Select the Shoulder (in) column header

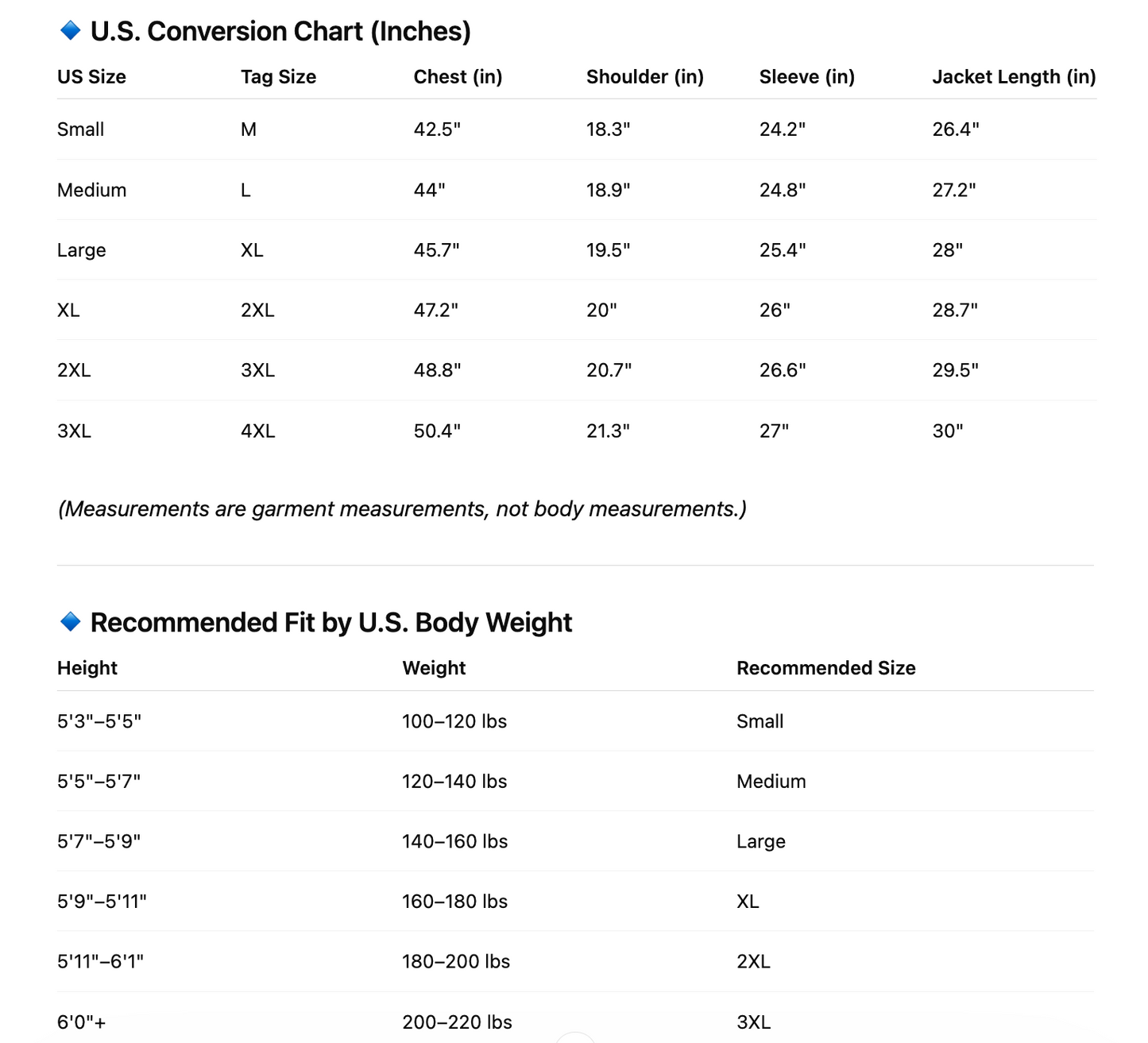(644, 77)
